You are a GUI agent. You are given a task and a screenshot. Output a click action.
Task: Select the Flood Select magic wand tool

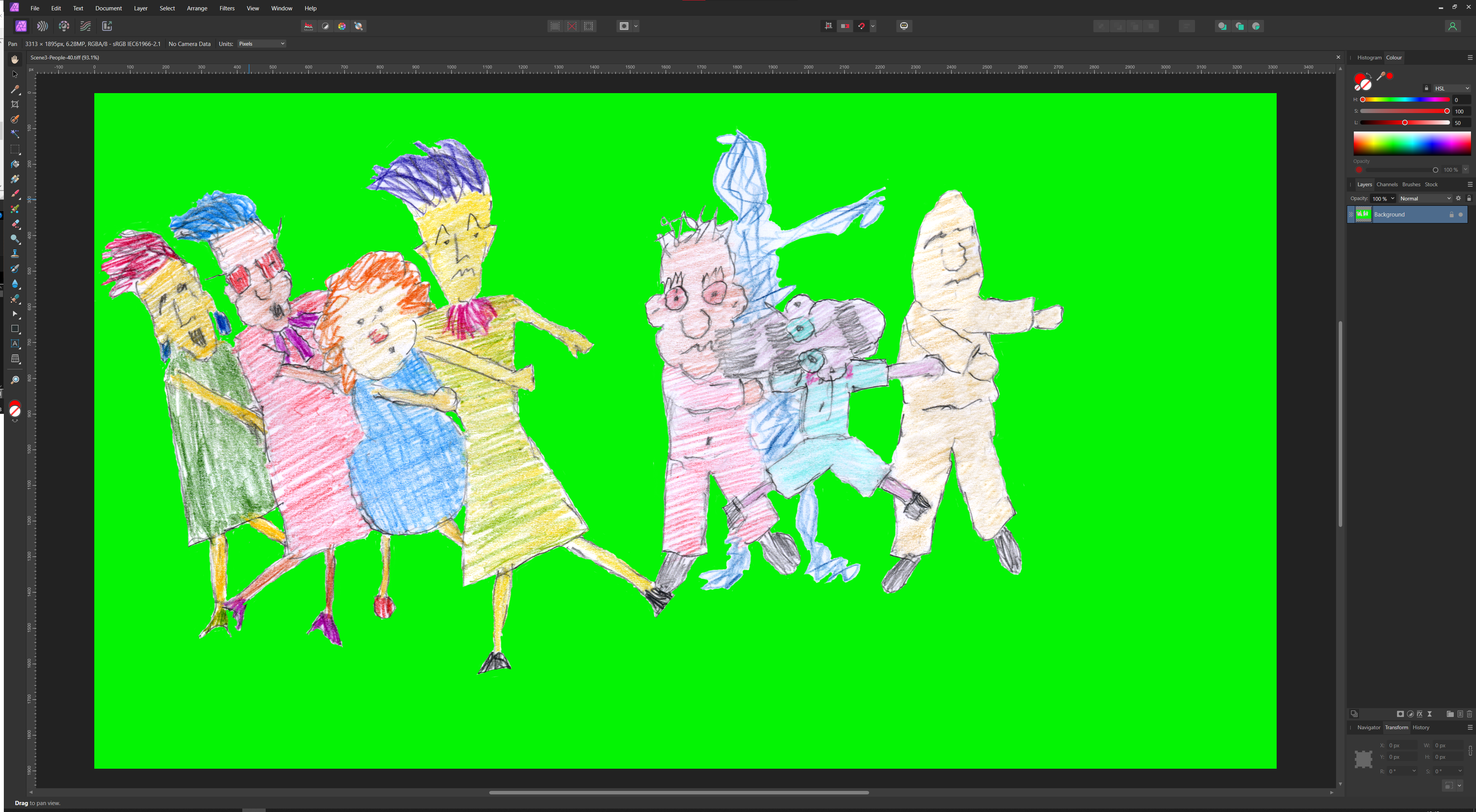point(15,134)
